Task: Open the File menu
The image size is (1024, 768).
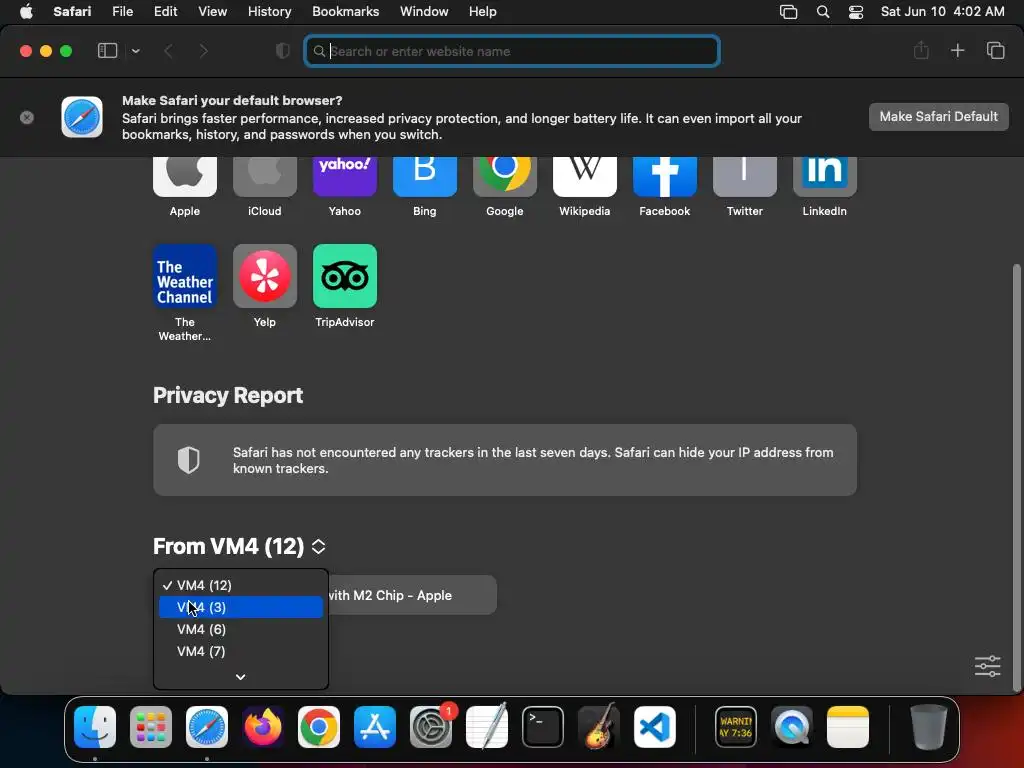Action: click(x=122, y=12)
